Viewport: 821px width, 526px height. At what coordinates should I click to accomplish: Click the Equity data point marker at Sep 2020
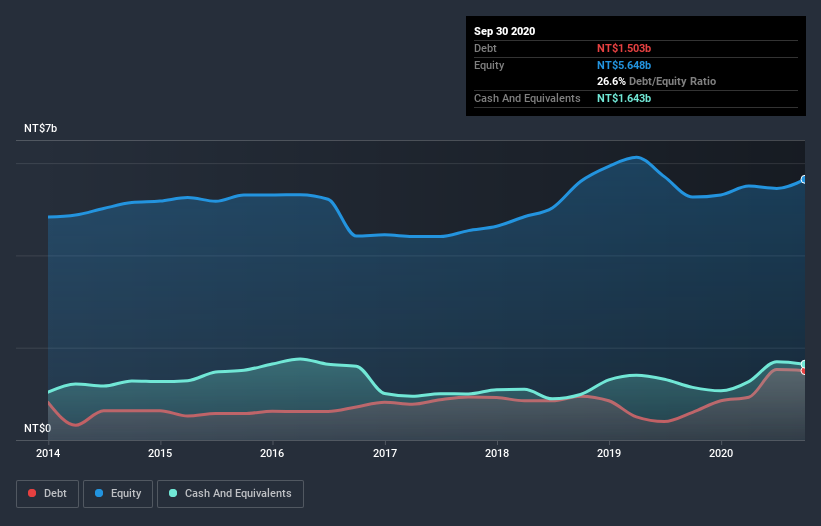pos(804,180)
